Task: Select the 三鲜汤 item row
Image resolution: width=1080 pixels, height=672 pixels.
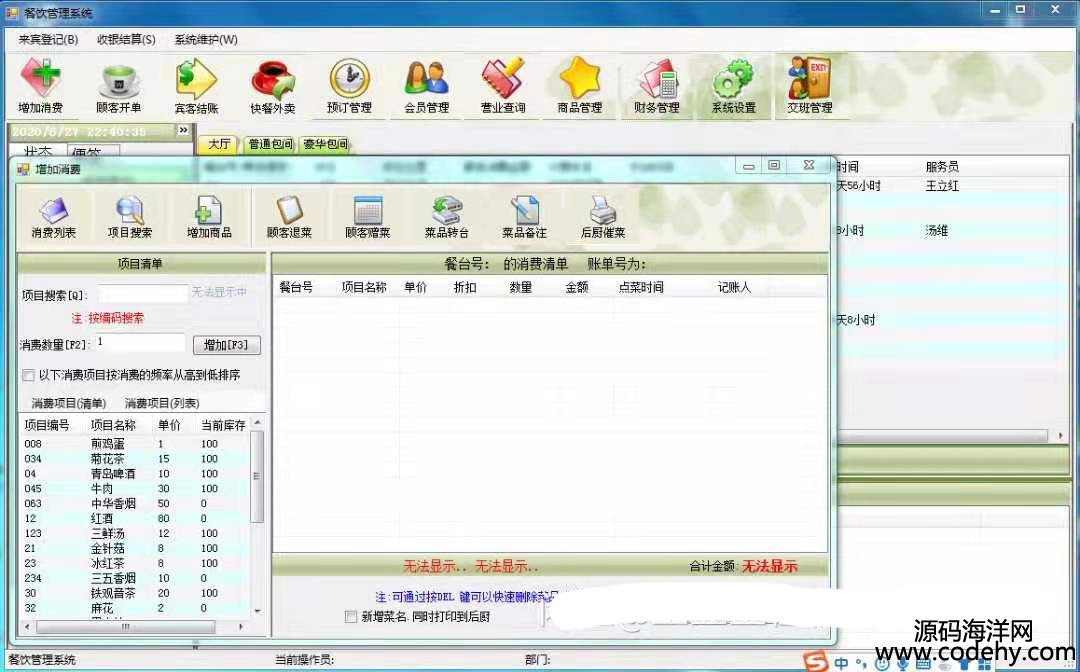Action: click(x=134, y=533)
